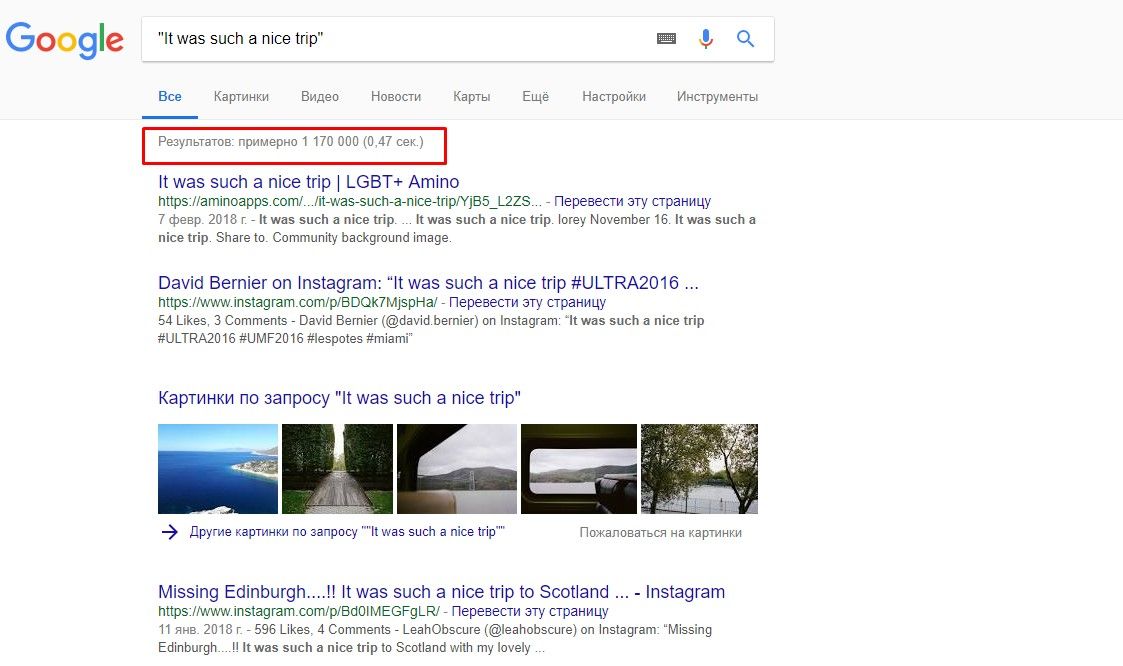Open the Карты tab
This screenshot has height=666, width=1123.
(x=471, y=97)
